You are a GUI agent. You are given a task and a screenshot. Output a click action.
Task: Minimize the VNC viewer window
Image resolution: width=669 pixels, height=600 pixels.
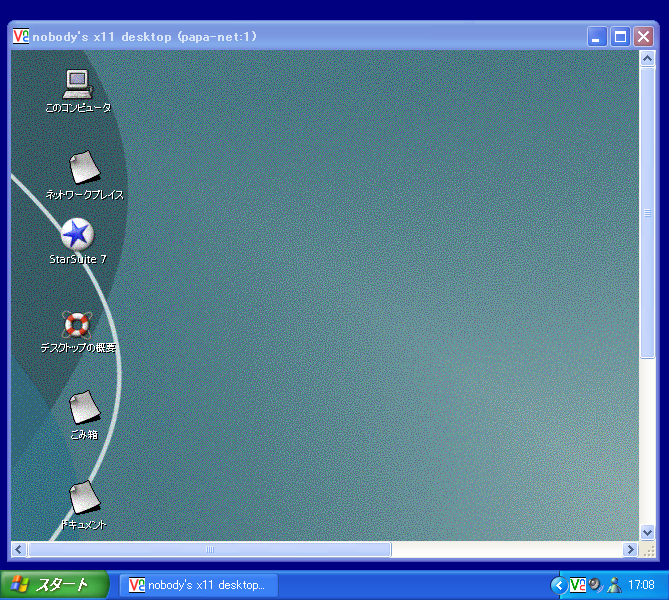pyautogui.click(x=597, y=37)
